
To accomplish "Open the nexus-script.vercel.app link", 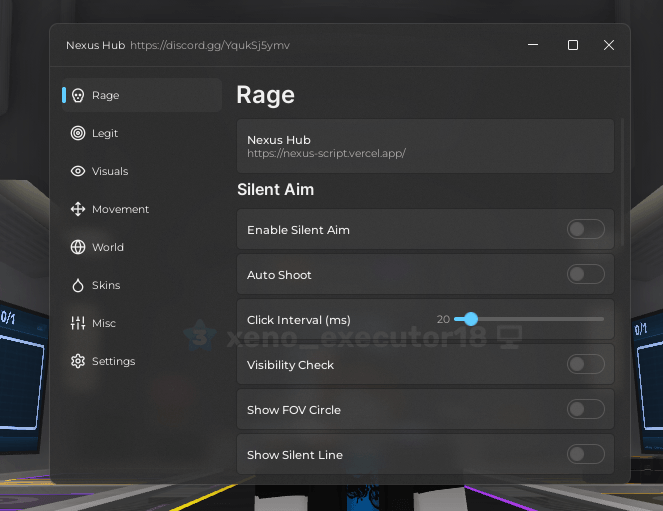I will point(326,153).
